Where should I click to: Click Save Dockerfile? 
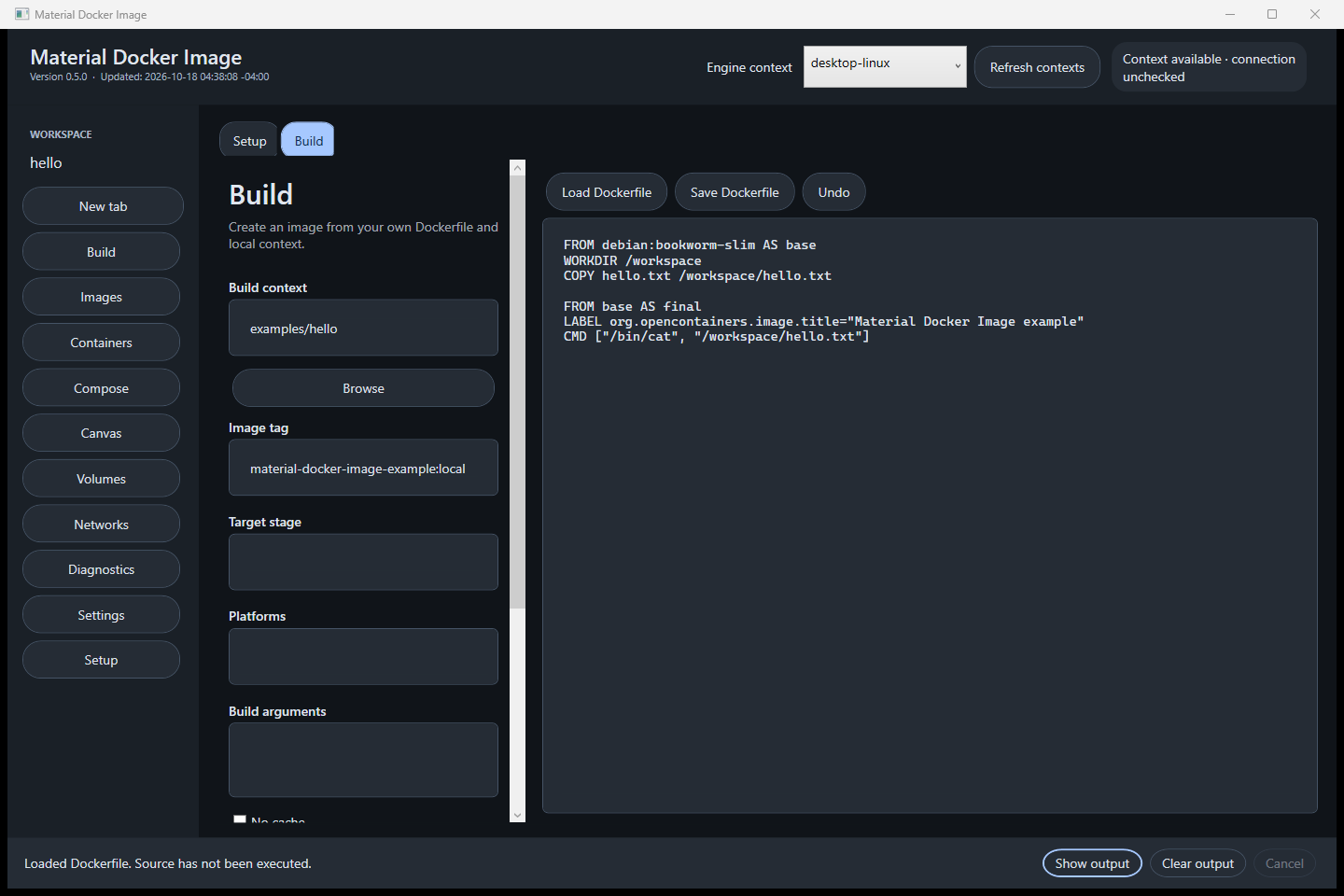(x=735, y=192)
